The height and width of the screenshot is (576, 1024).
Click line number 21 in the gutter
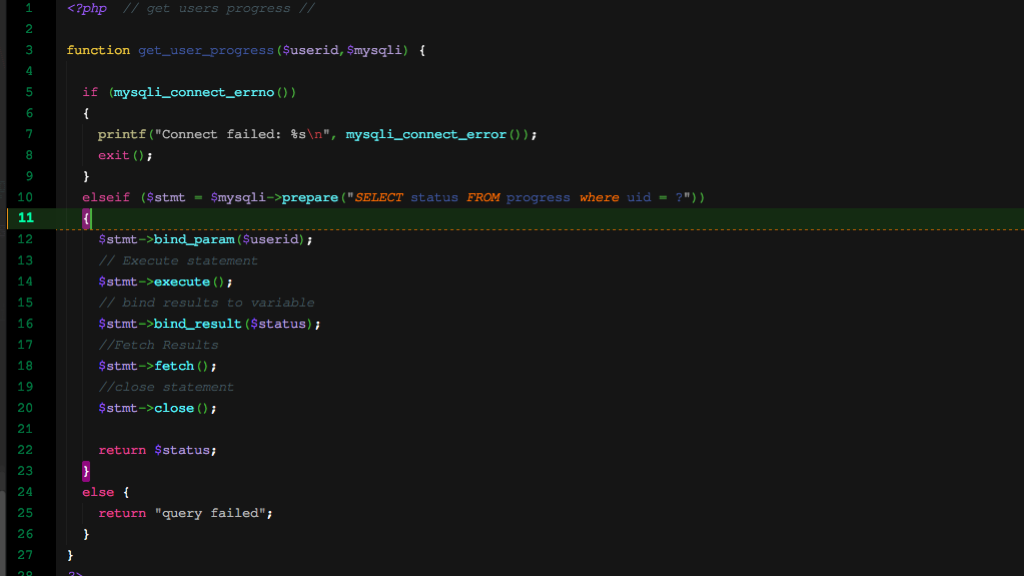[25, 429]
